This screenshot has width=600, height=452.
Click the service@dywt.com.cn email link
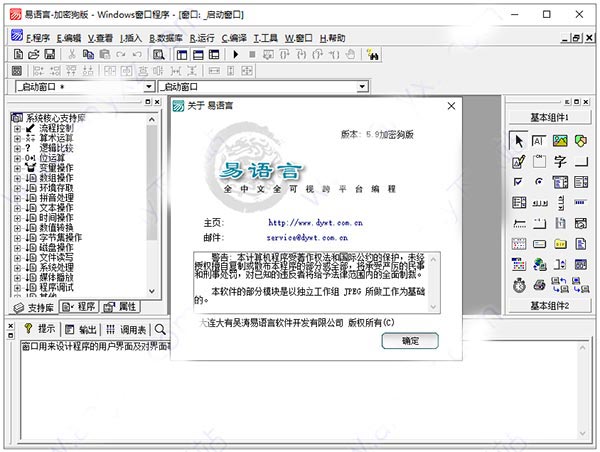point(307,238)
